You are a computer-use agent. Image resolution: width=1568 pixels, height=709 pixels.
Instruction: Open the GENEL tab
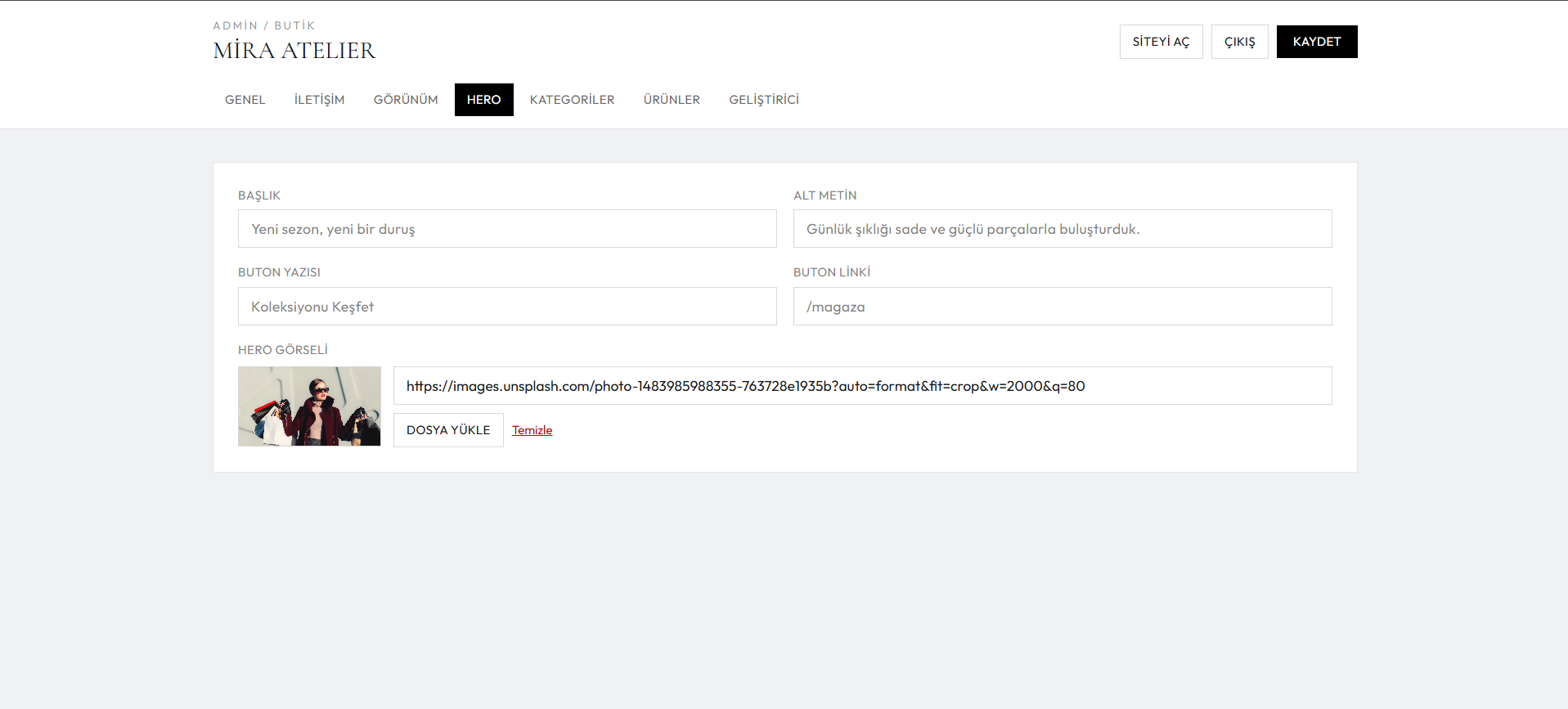coord(245,100)
